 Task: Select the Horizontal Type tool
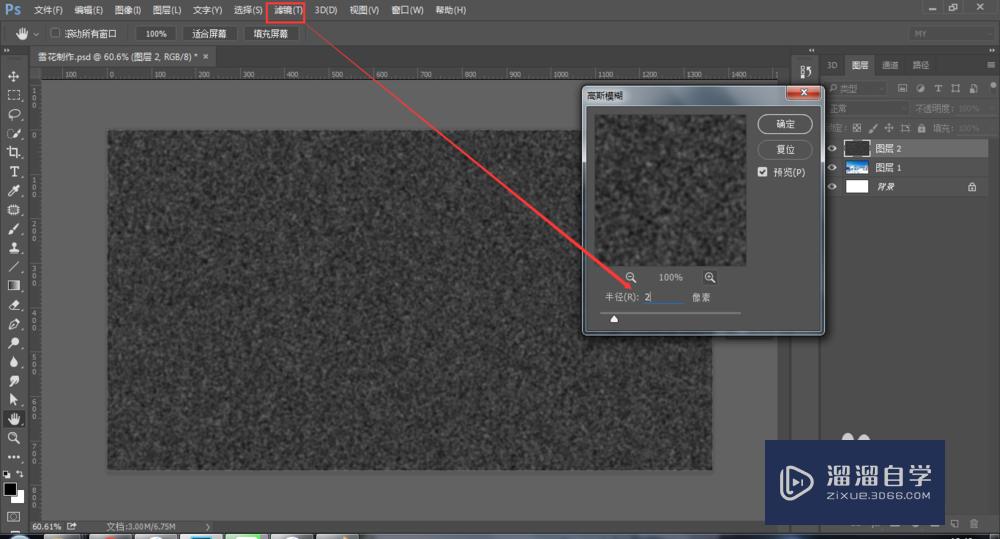coord(14,172)
